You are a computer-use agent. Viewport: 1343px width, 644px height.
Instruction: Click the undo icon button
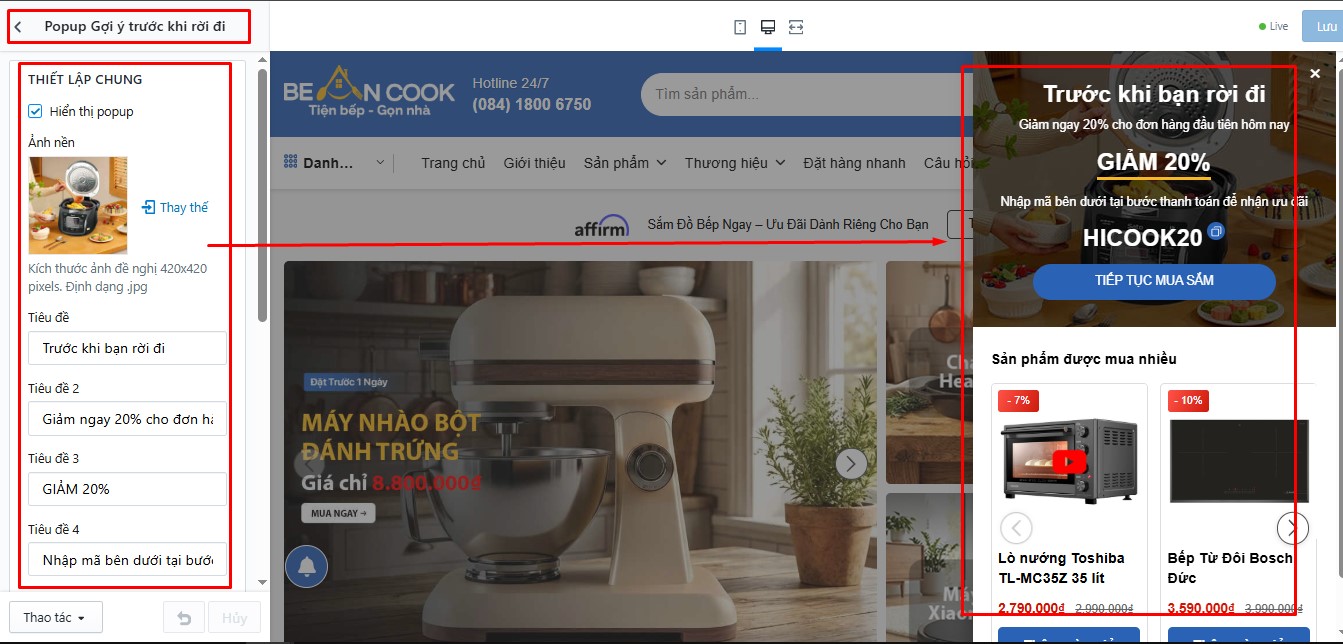tap(184, 617)
